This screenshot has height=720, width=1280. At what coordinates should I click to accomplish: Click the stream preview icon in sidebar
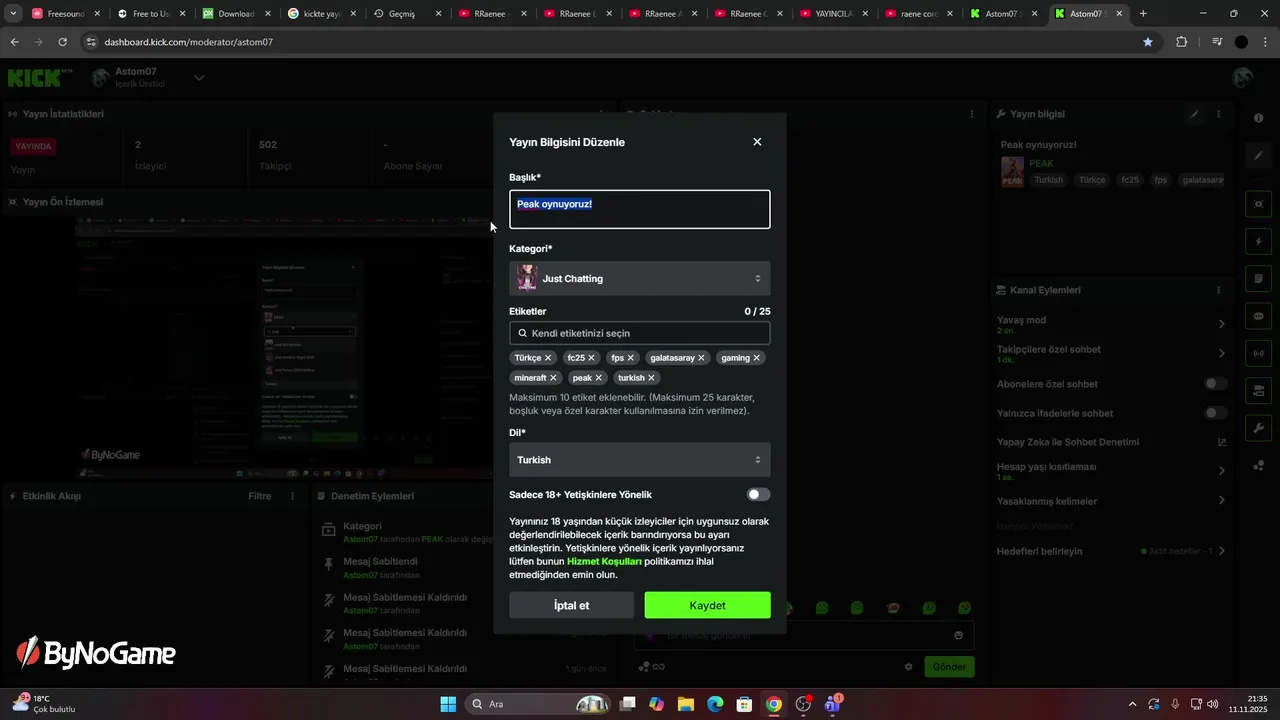point(1258,204)
